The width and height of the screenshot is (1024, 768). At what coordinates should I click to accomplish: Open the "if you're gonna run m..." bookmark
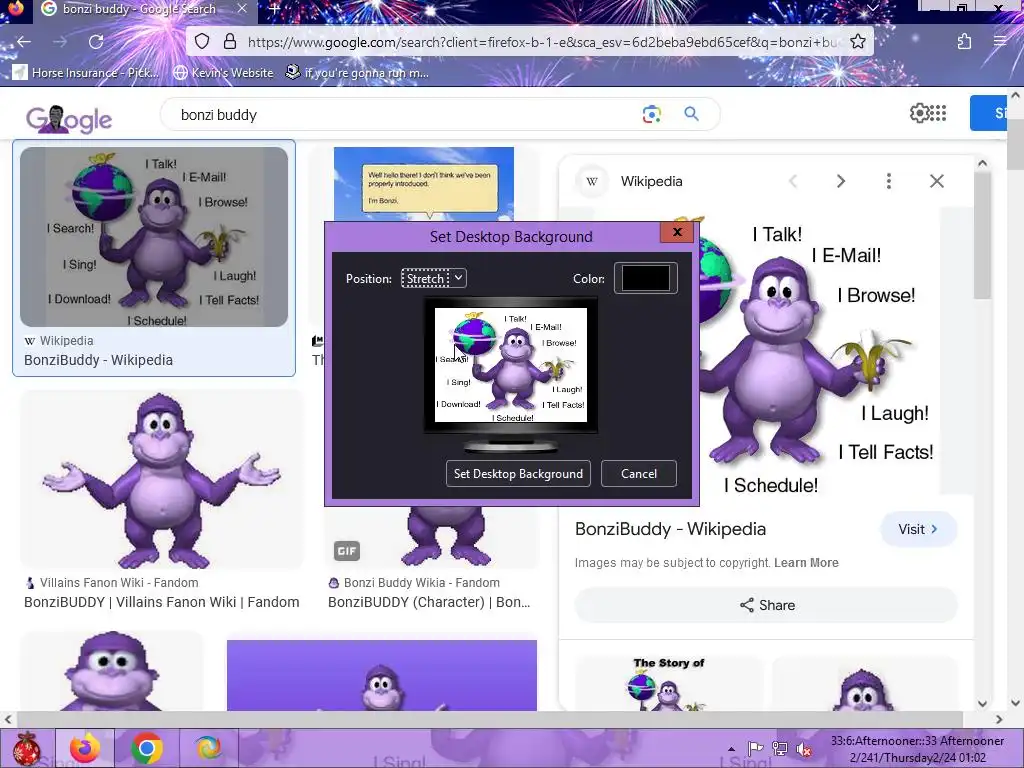(357, 72)
